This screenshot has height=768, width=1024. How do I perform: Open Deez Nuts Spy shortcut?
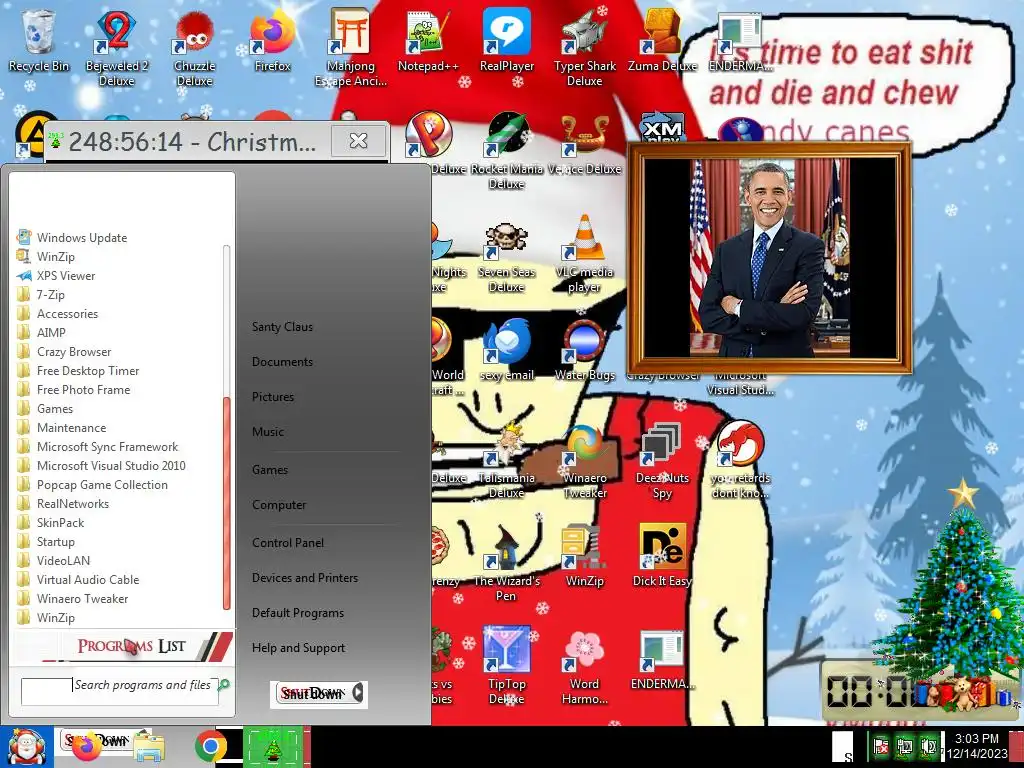point(662,461)
